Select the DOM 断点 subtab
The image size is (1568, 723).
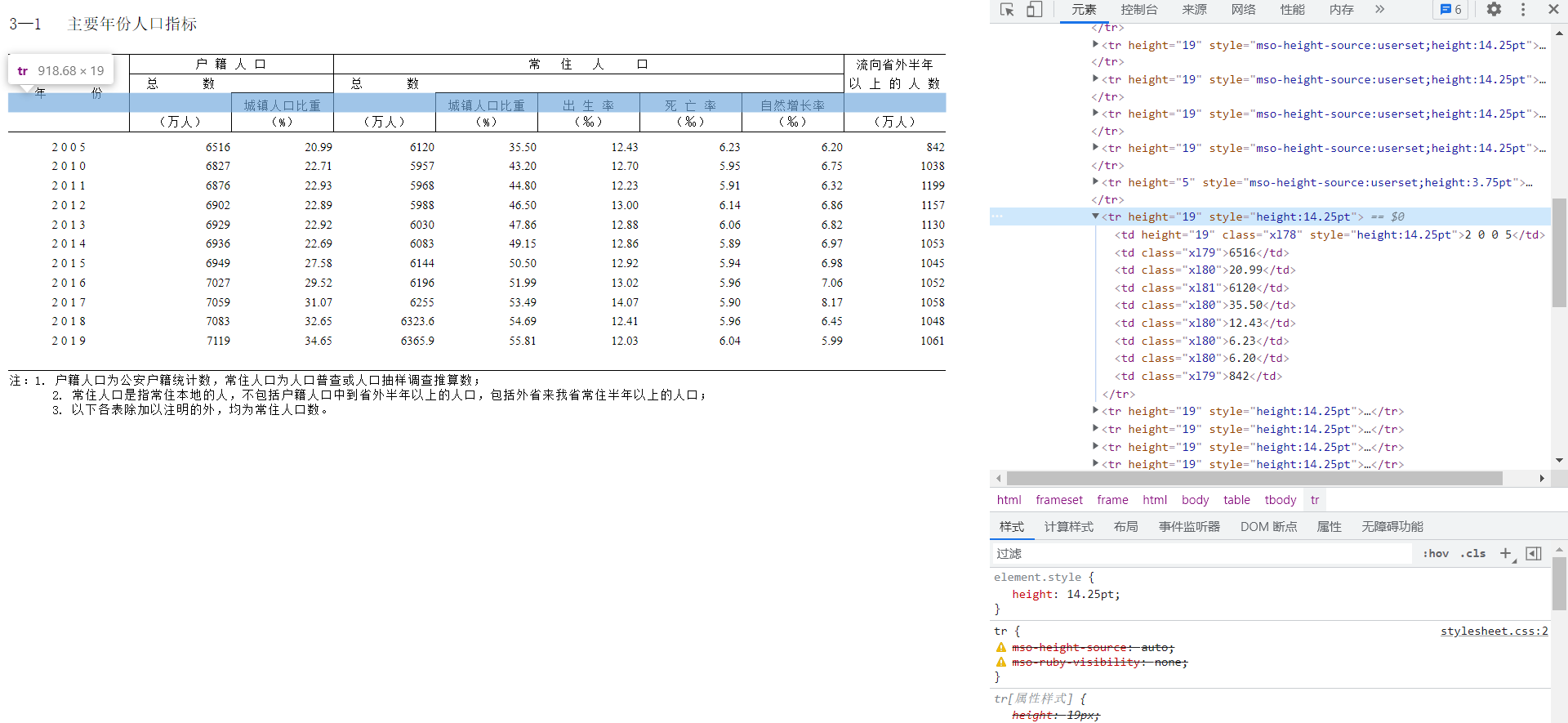point(1268,527)
